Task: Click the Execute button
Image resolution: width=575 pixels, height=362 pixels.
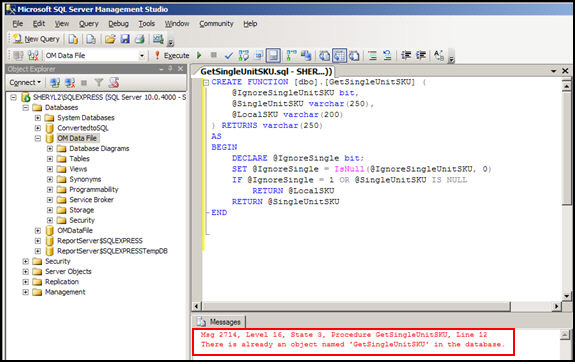Action: pos(172,55)
